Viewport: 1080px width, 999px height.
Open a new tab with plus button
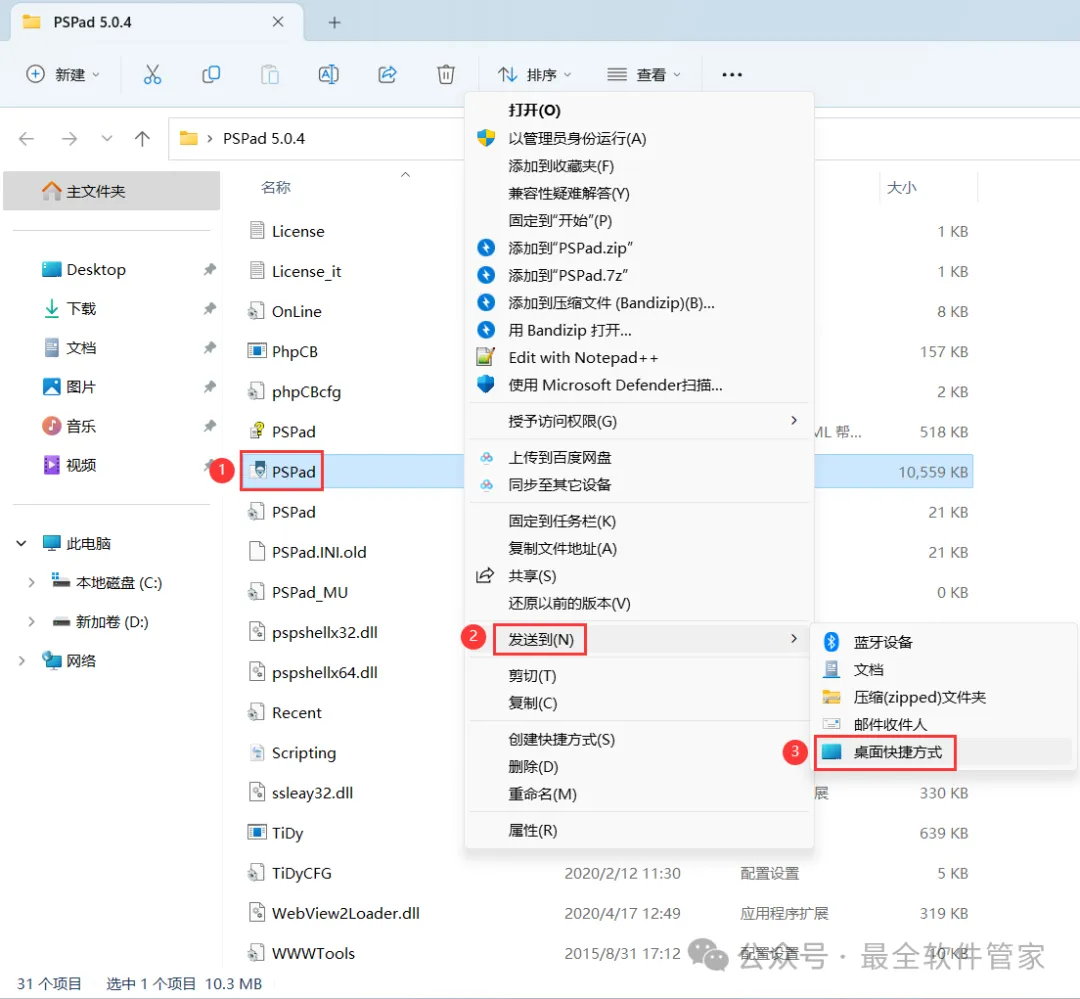[334, 23]
